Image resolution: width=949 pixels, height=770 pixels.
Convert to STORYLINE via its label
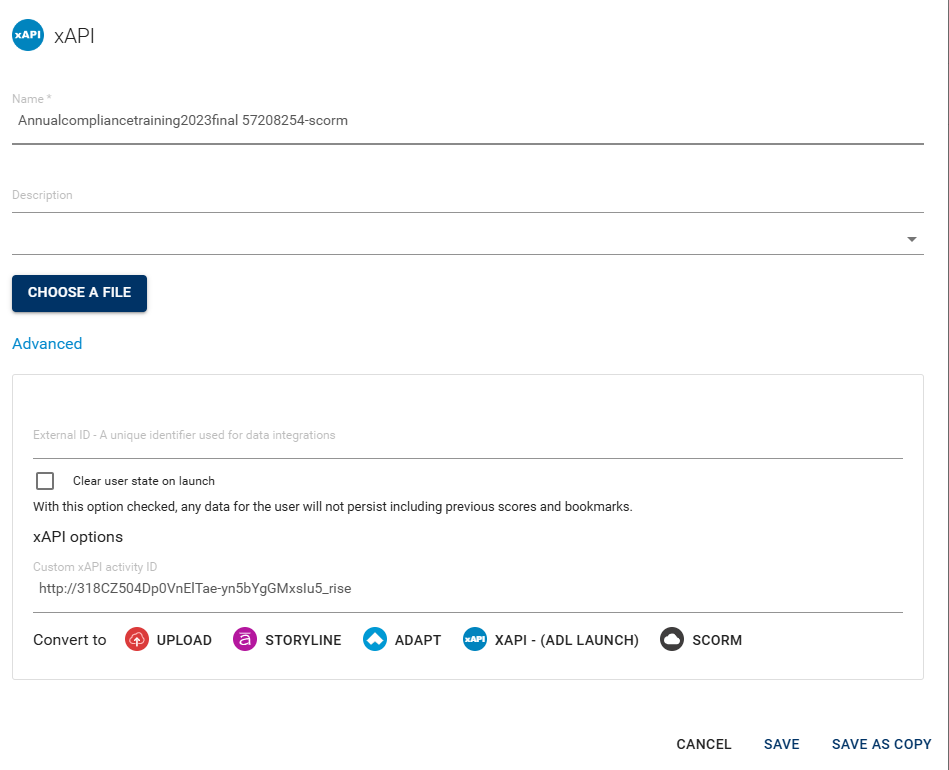coord(303,640)
